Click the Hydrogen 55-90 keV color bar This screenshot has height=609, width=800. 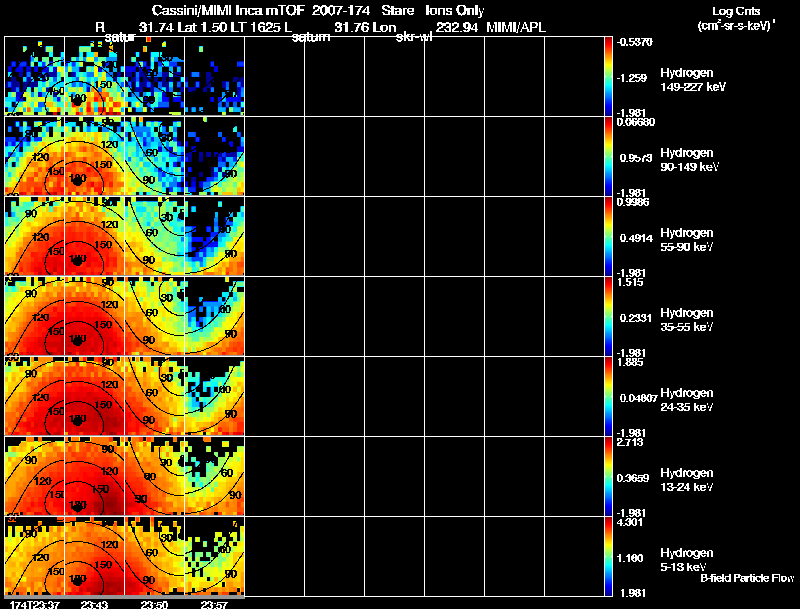pyautogui.click(x=608, y=236)
